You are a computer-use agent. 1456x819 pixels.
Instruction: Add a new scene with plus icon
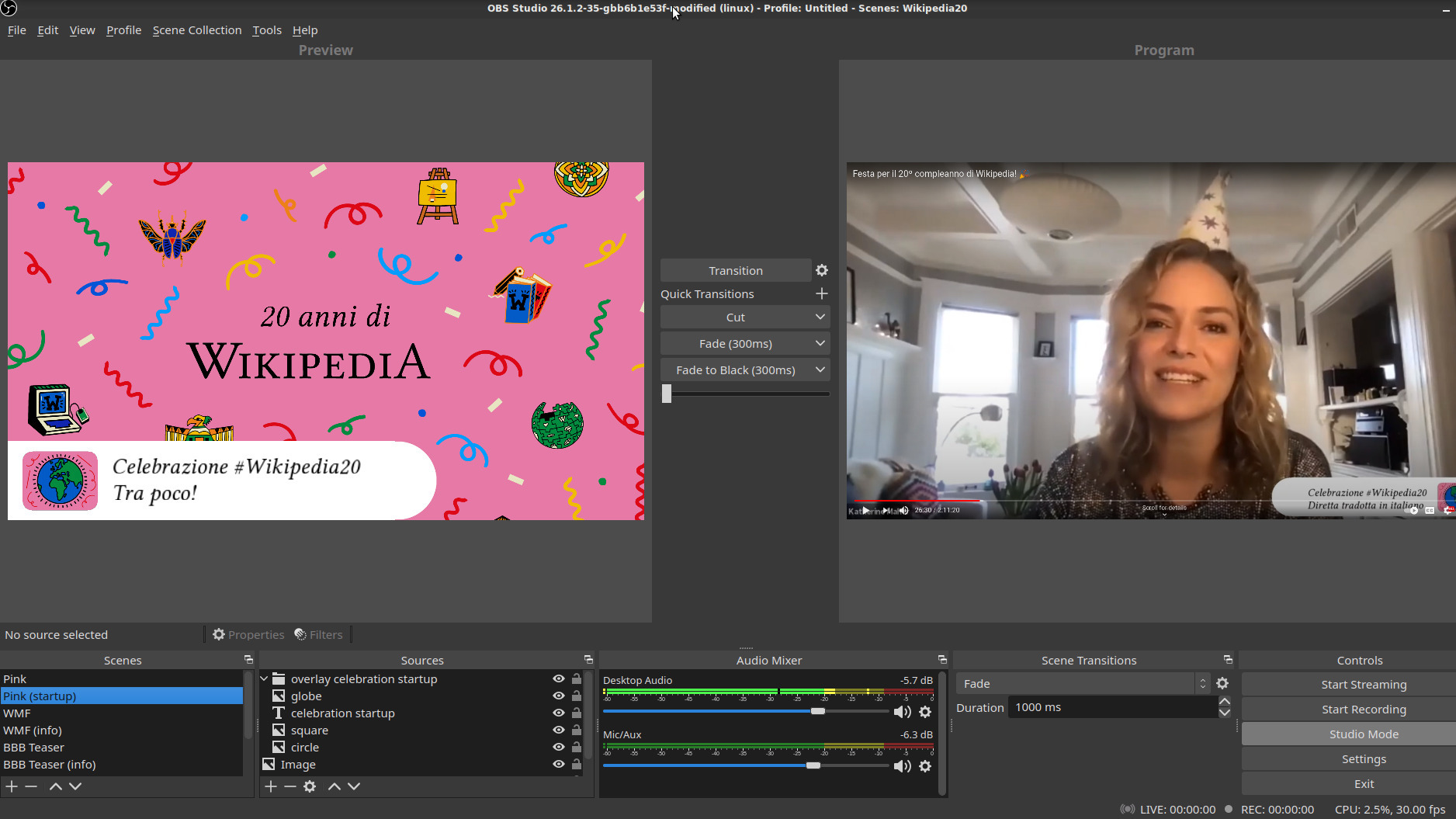12,786
